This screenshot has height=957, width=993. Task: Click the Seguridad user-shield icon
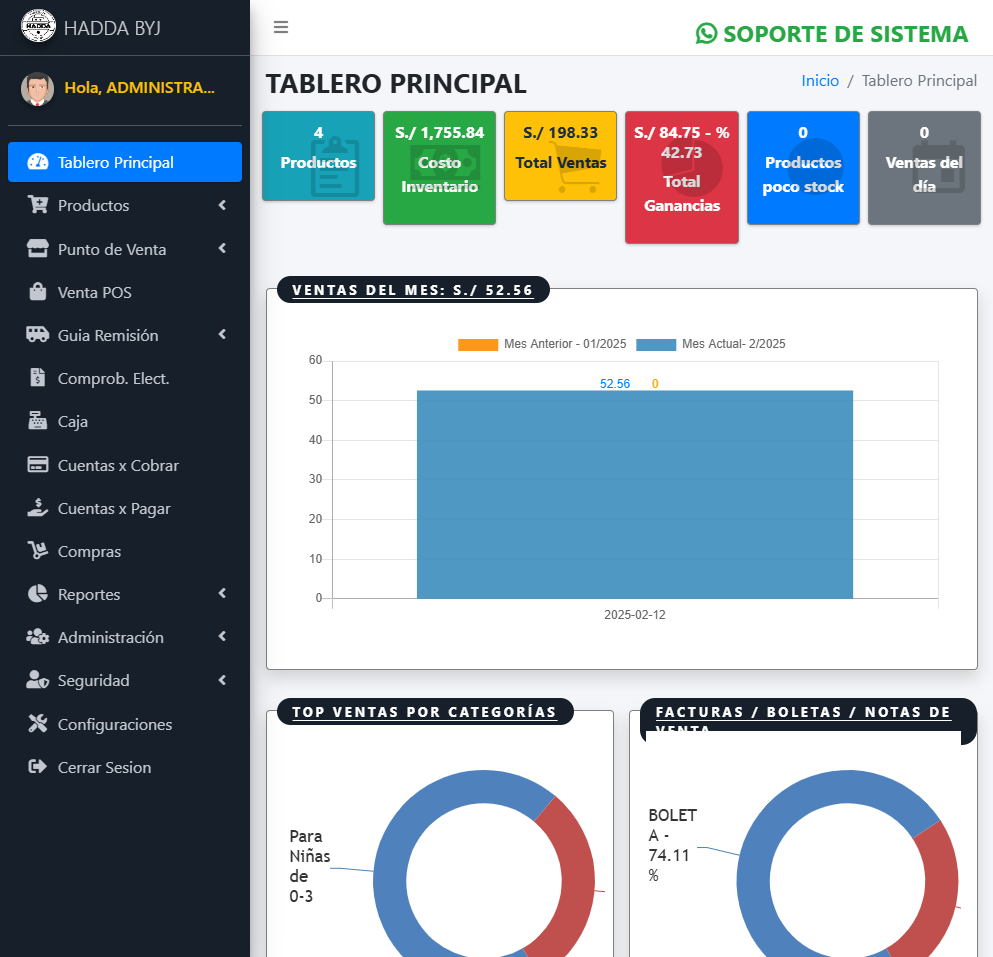(38, 680)
